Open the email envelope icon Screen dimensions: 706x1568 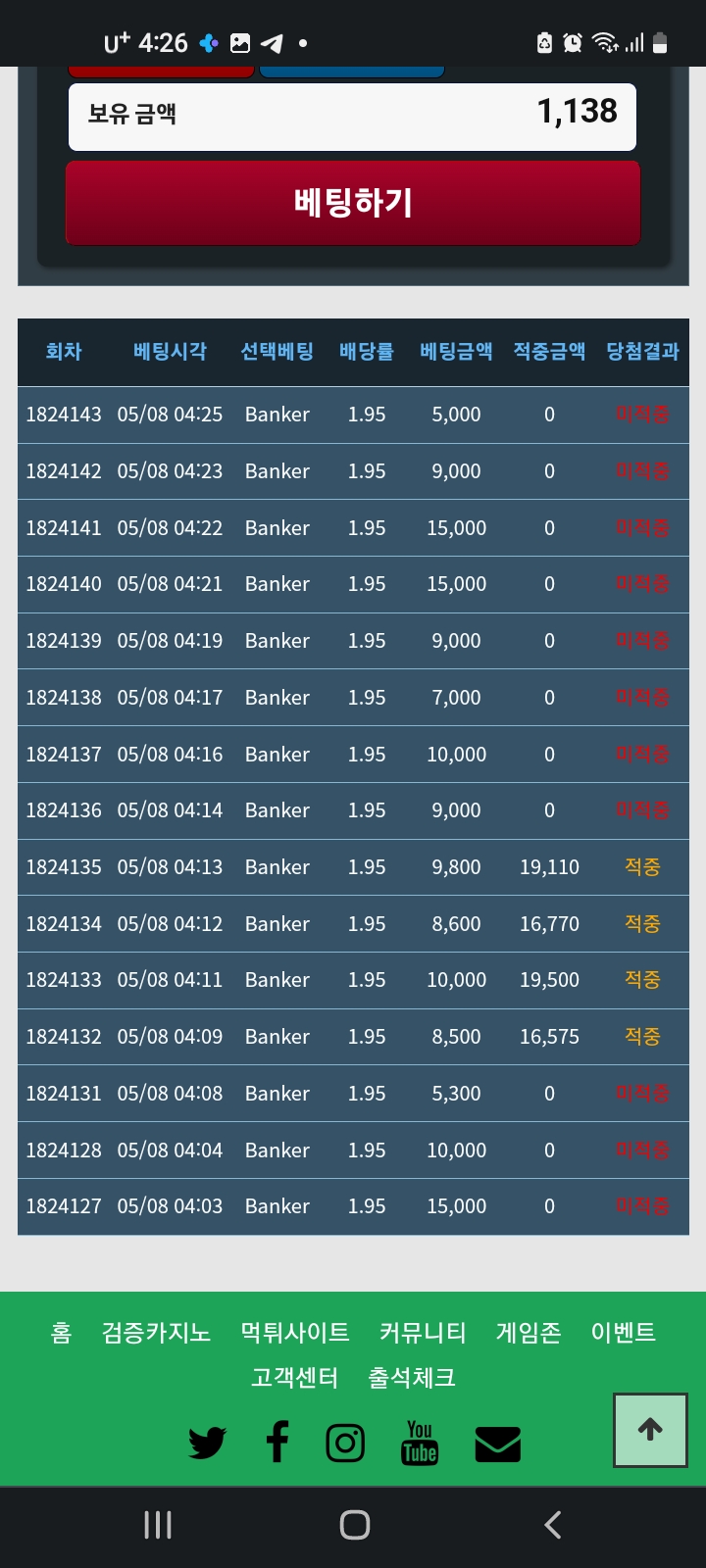[498, 1444]
